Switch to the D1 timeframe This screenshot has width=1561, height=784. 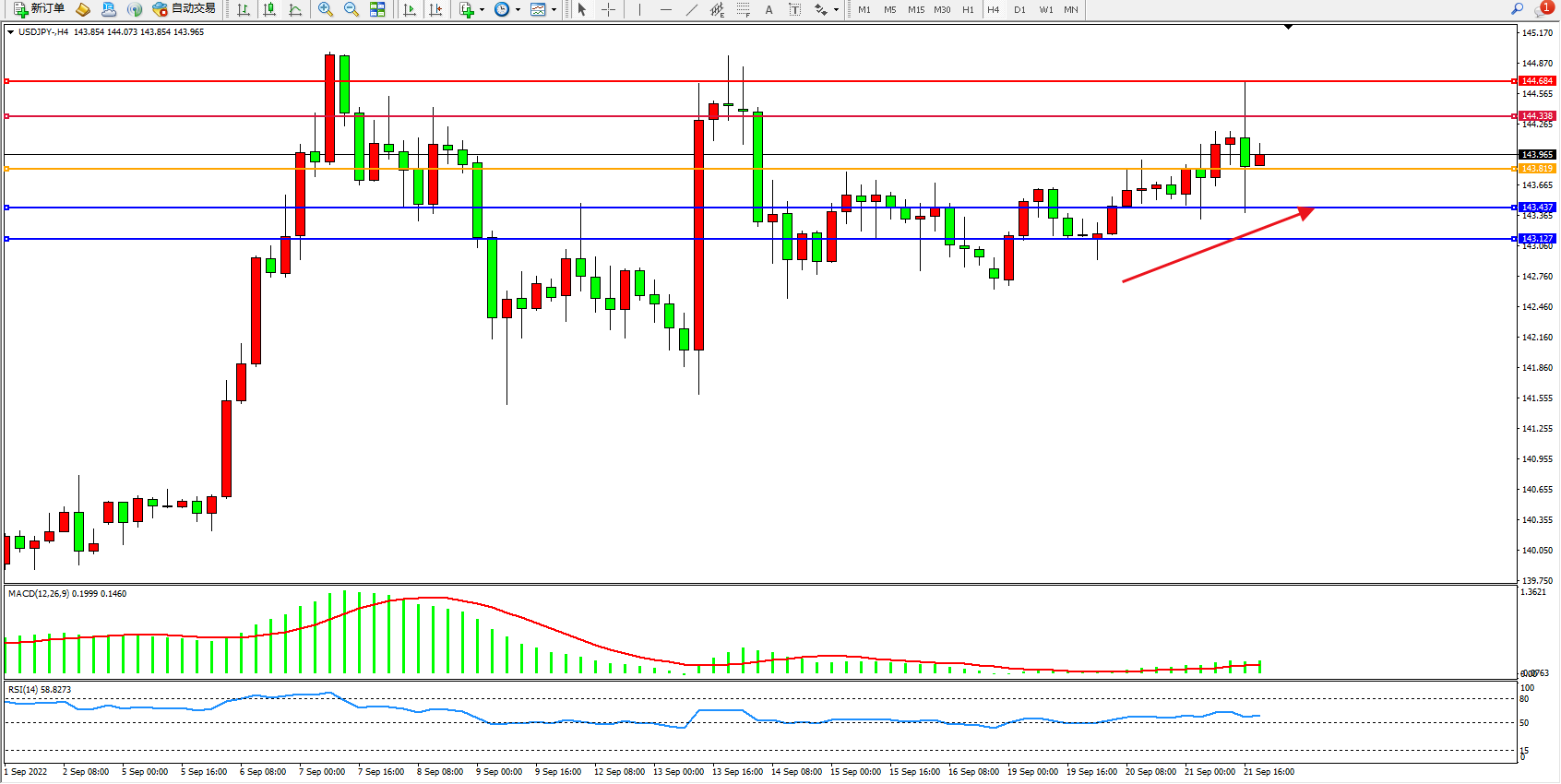pos(1019,9)
